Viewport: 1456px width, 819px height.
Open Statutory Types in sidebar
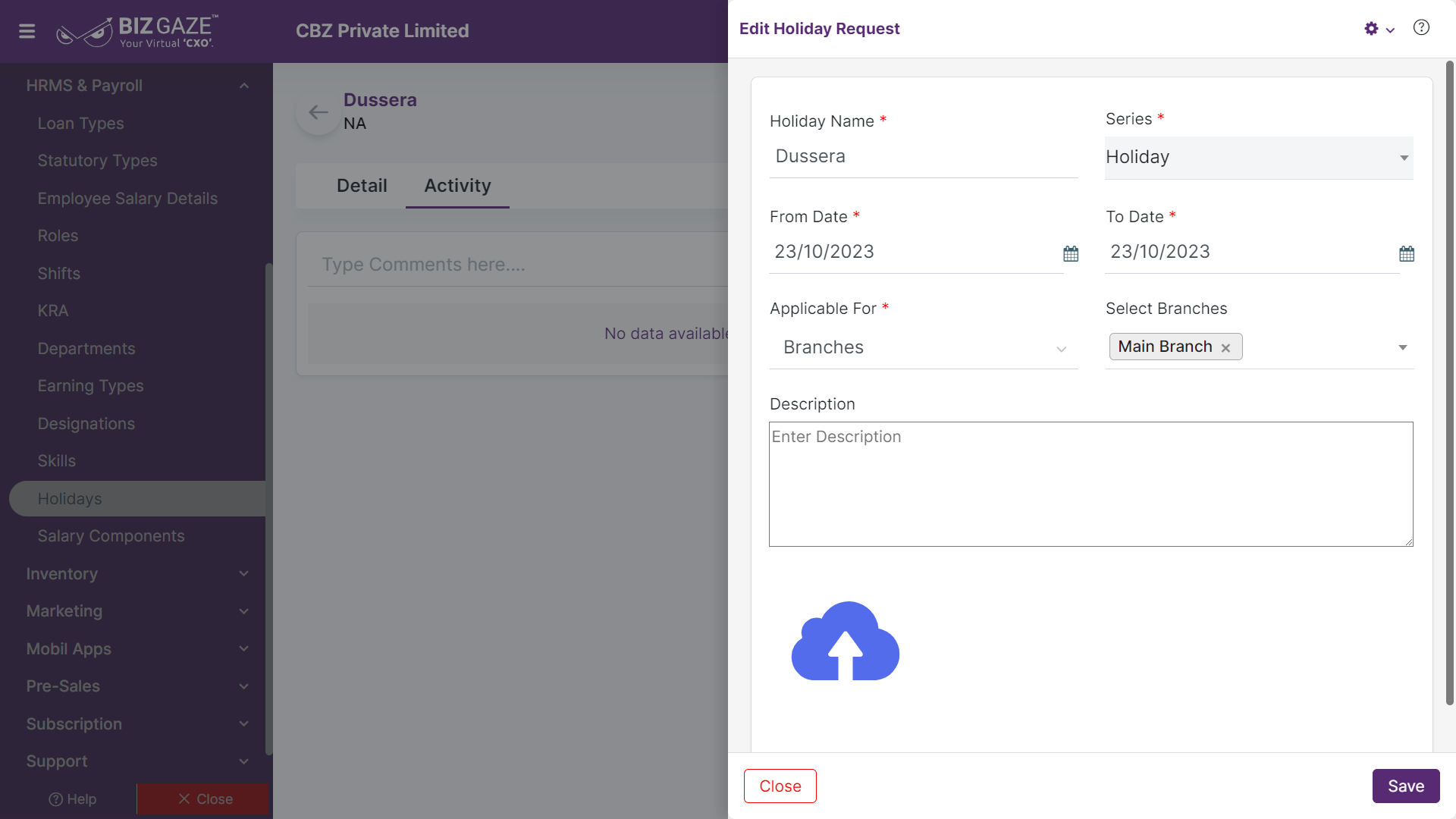pos(97,161)
